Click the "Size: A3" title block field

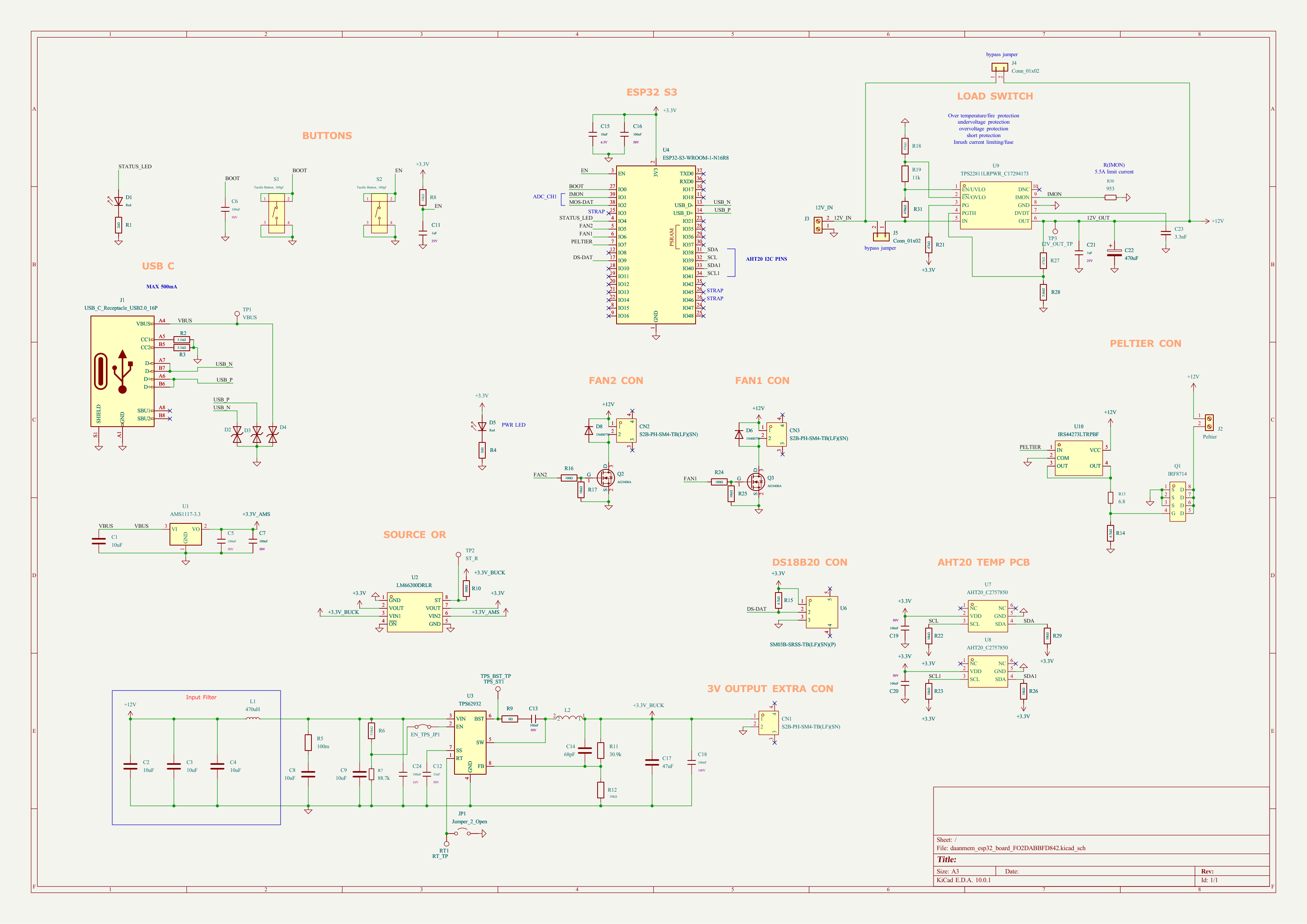(948, 871)
